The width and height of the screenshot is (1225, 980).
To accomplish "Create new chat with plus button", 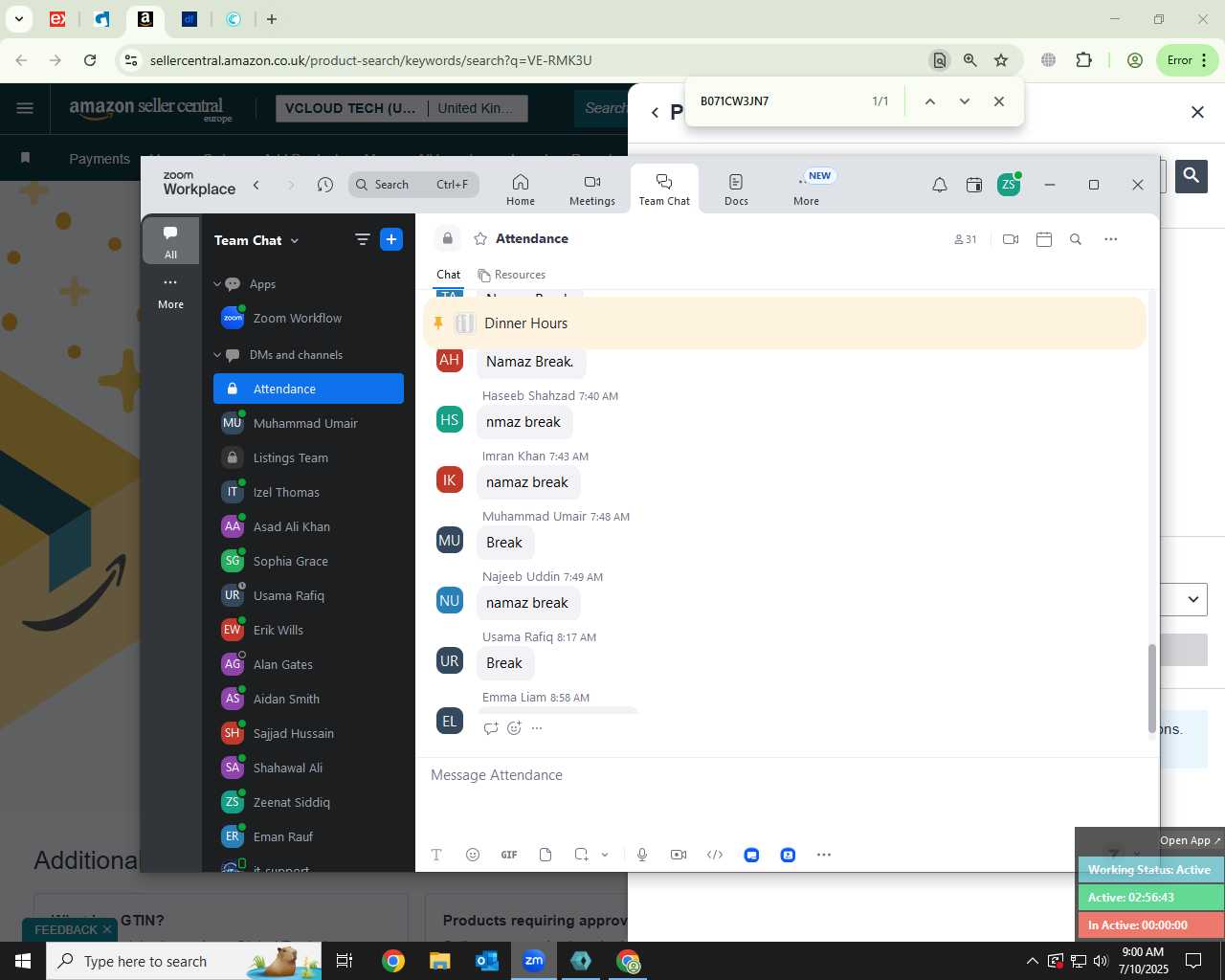I will point(391,239).
